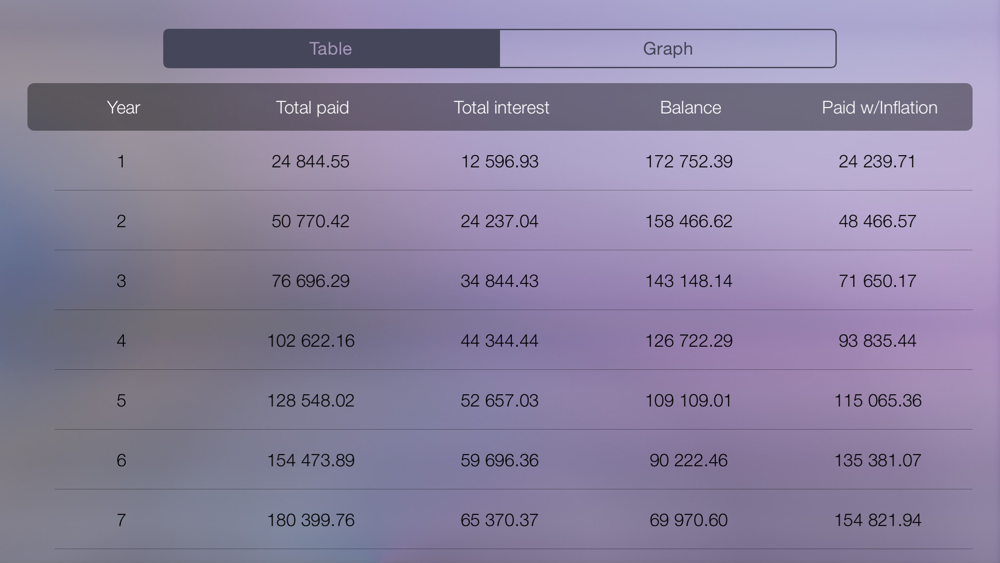Select inflation value 71 650.17

coord(877,281)
